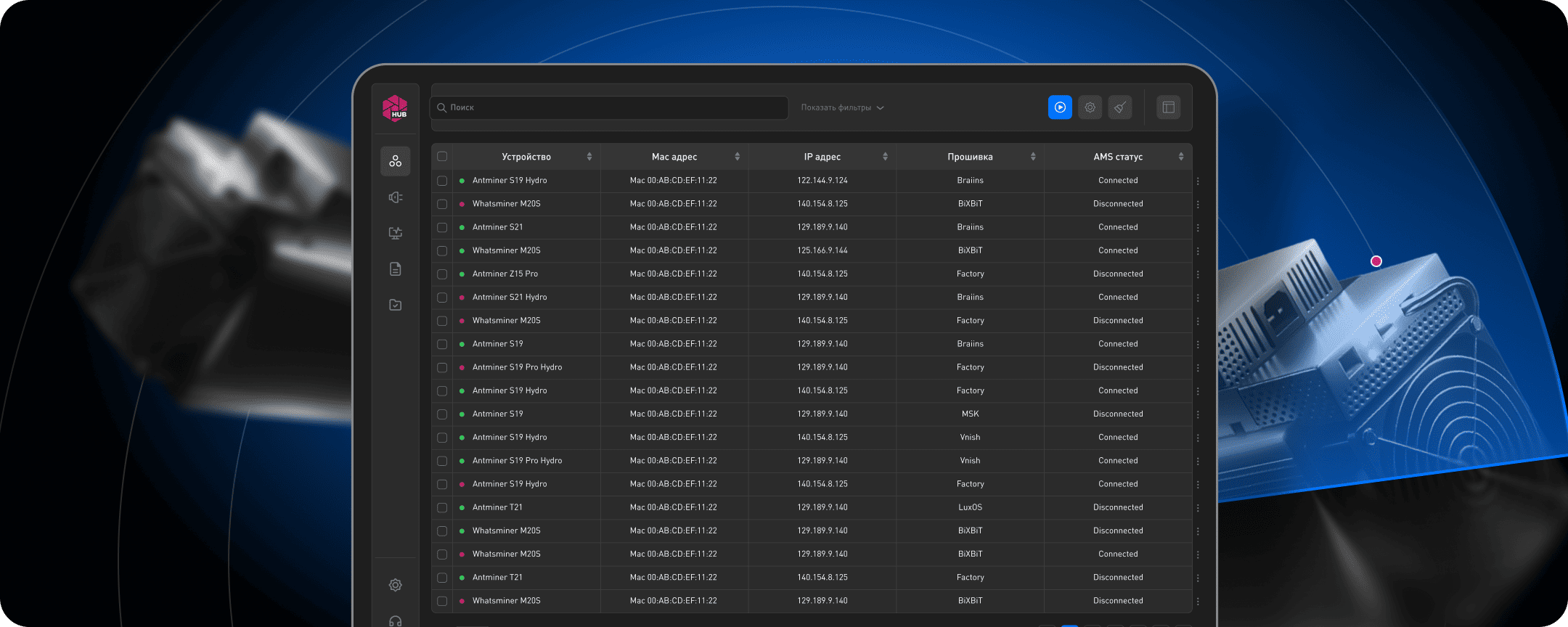The height and width of the screenshot is (627, 1568).
Task: Click the broom cleanup icon
Action: [x=1119, y=107]
